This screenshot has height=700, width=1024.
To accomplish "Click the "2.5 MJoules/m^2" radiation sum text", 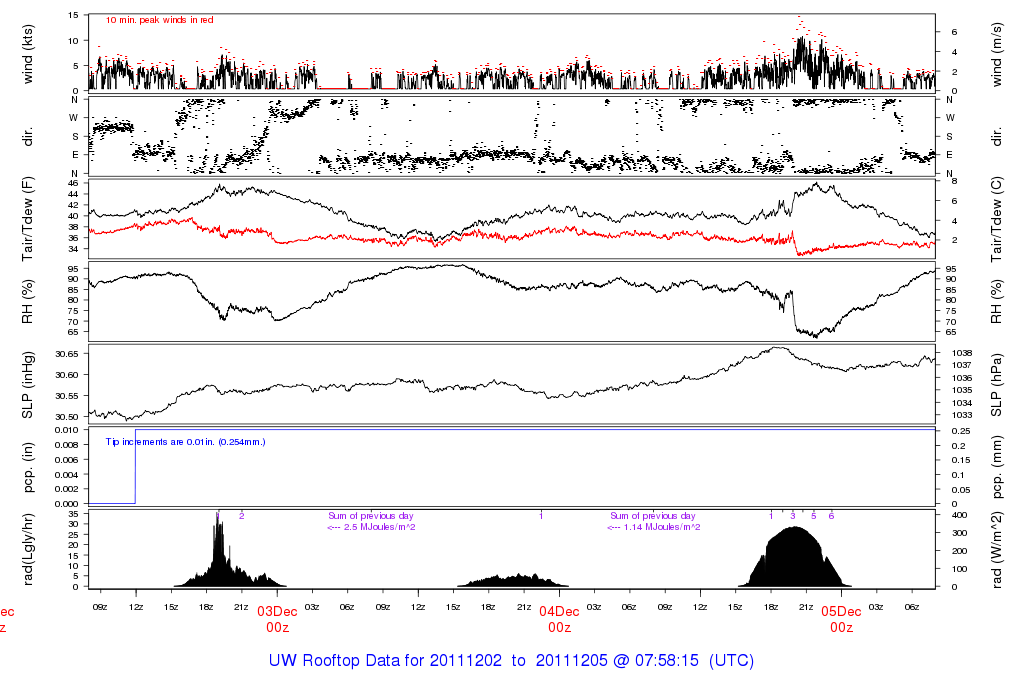I will click(x=379, y=527).
